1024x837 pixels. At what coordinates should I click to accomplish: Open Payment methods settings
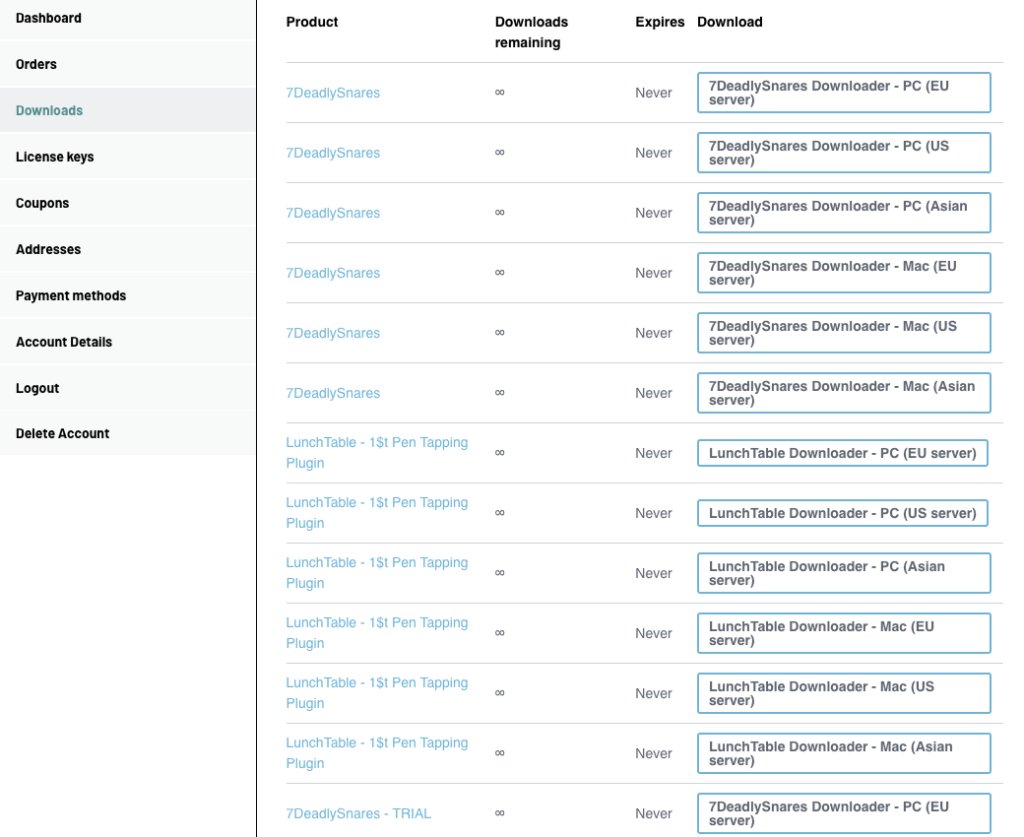(71, 296)
